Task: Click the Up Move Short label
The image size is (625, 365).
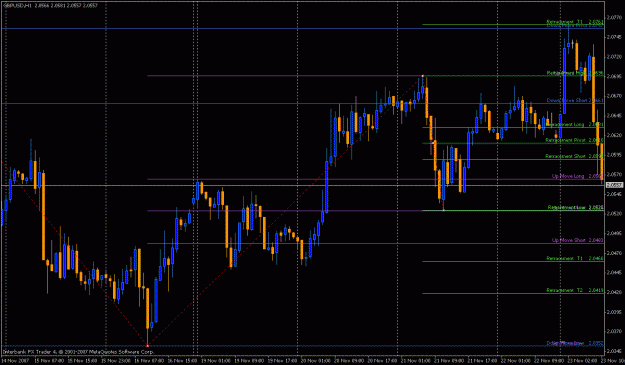Action: point(578,240)
